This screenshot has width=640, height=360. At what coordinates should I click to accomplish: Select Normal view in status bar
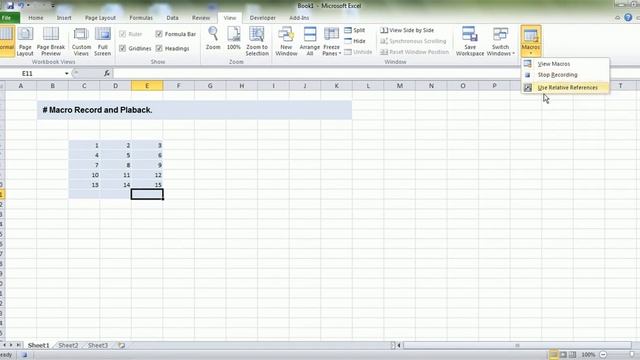[x=553, y=355]
